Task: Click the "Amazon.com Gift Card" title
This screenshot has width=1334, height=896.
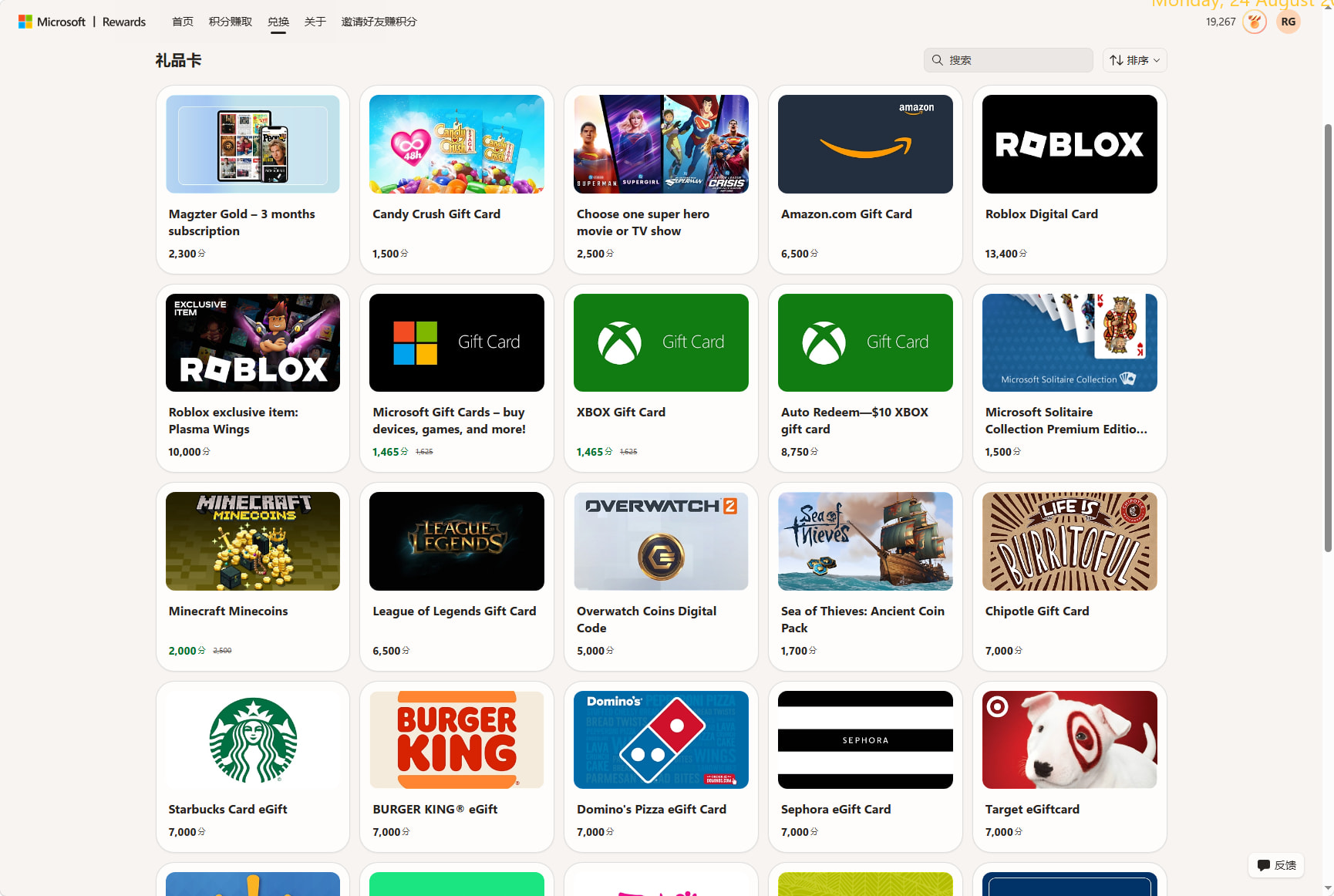Action: pyautogui.click(x=847, y=214)
